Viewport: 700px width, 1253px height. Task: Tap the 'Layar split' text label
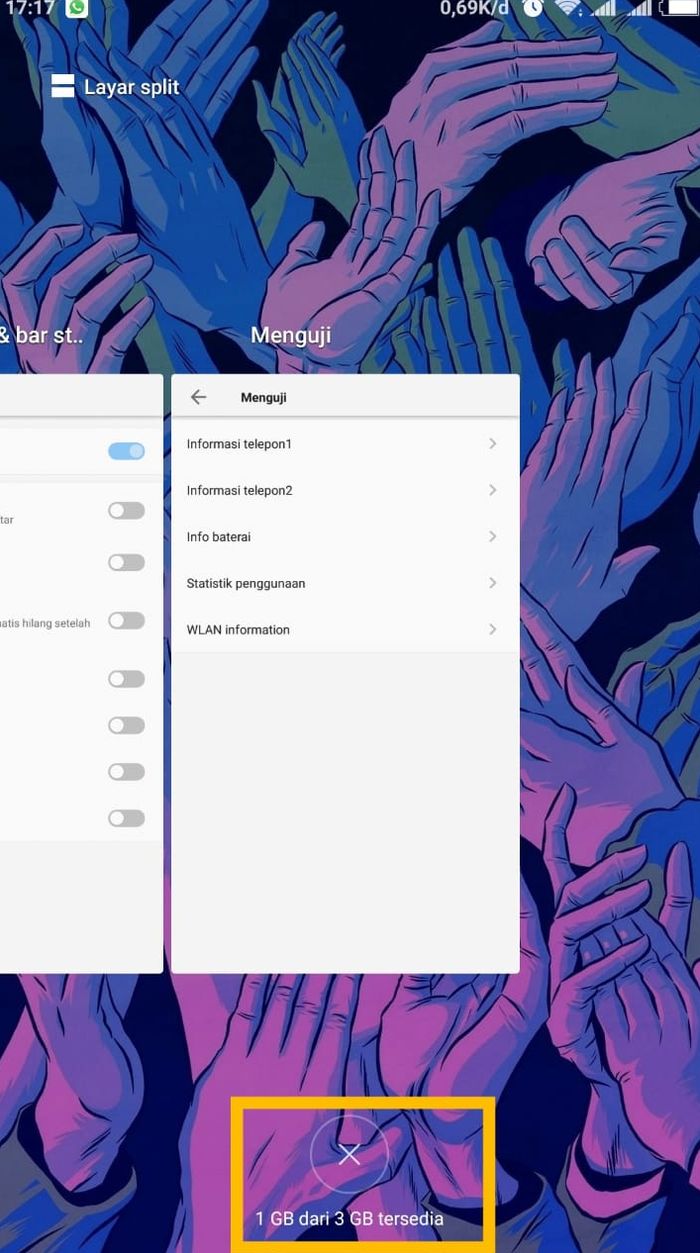coord(131,87)
